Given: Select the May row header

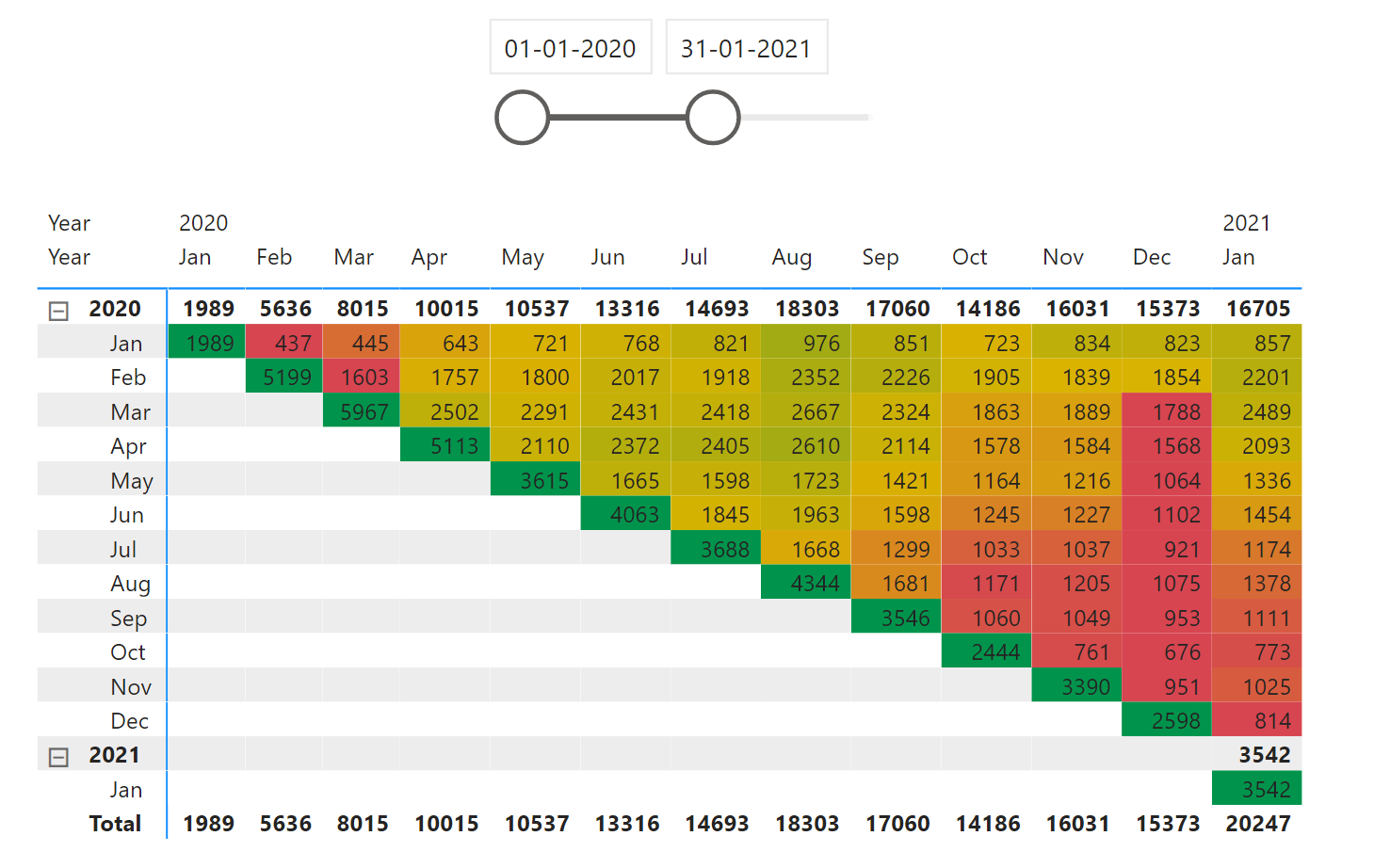Looking at the screenshot, I should click(x=131, y=481).
